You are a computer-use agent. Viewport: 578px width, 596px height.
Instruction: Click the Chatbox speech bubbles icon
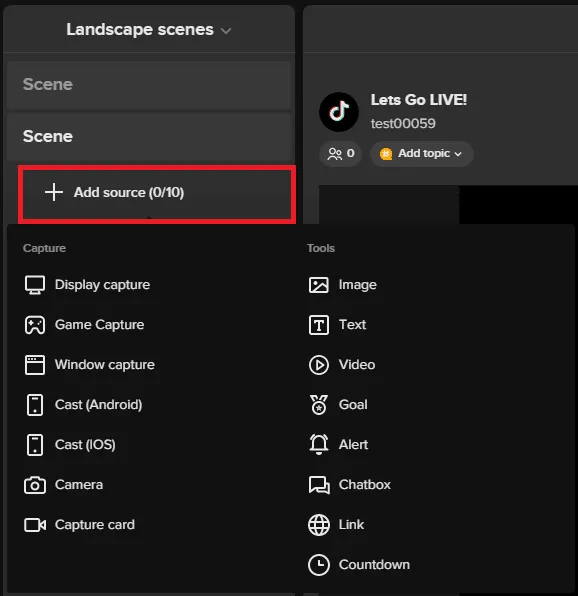click(x=319, y=485)
